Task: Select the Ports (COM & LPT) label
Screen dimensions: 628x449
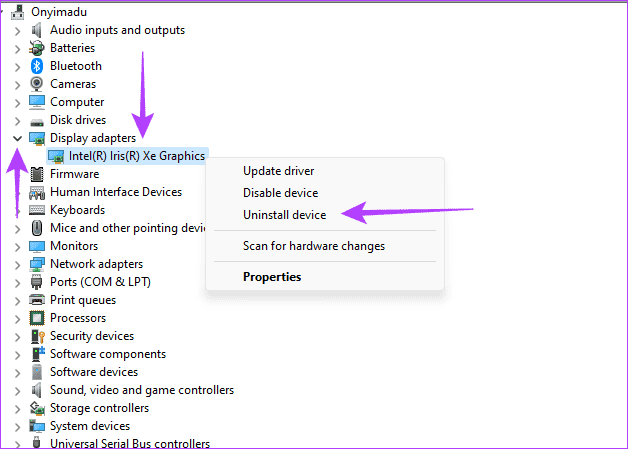Action: (100, 282)
